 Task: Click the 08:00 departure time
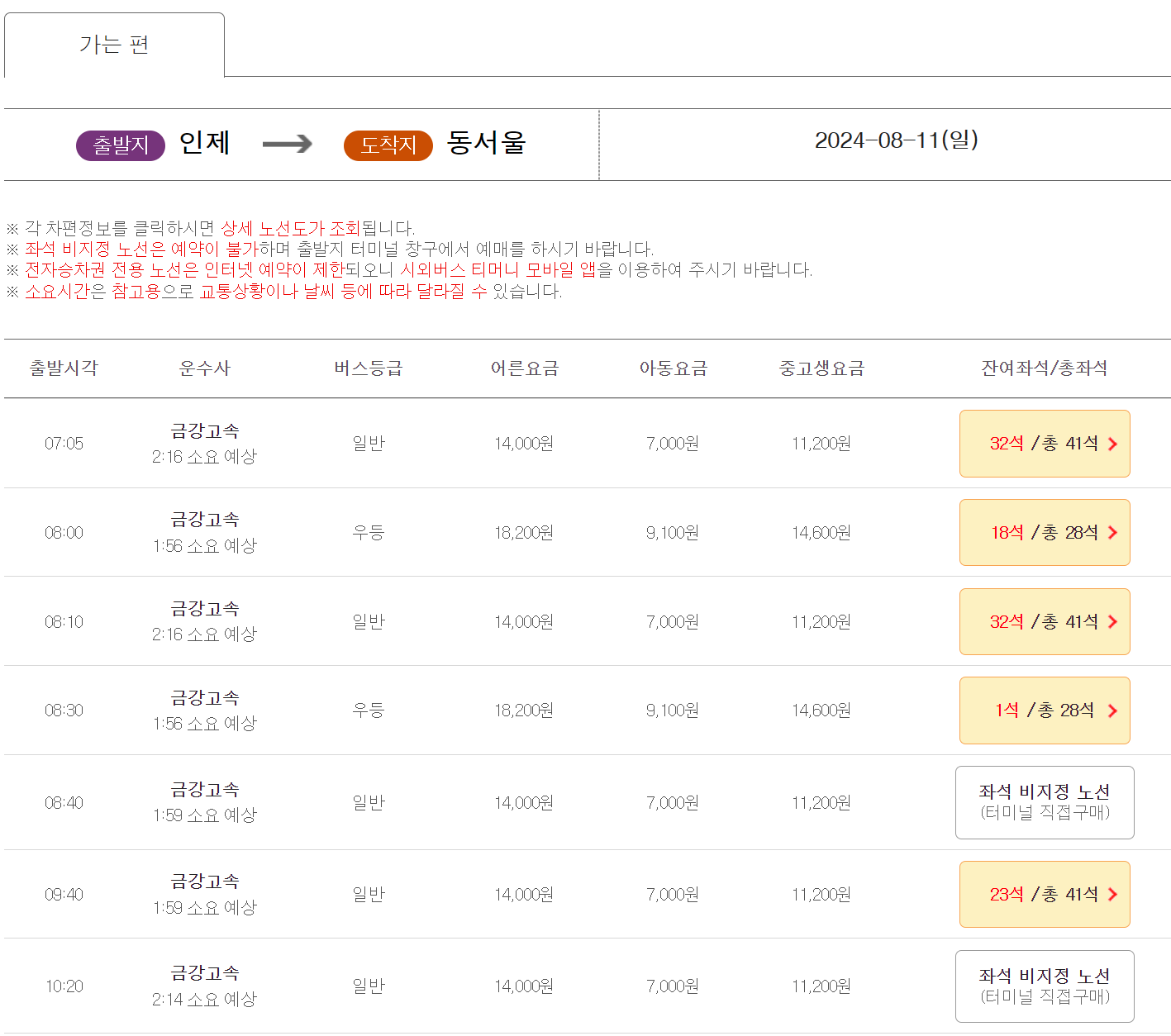64,533
